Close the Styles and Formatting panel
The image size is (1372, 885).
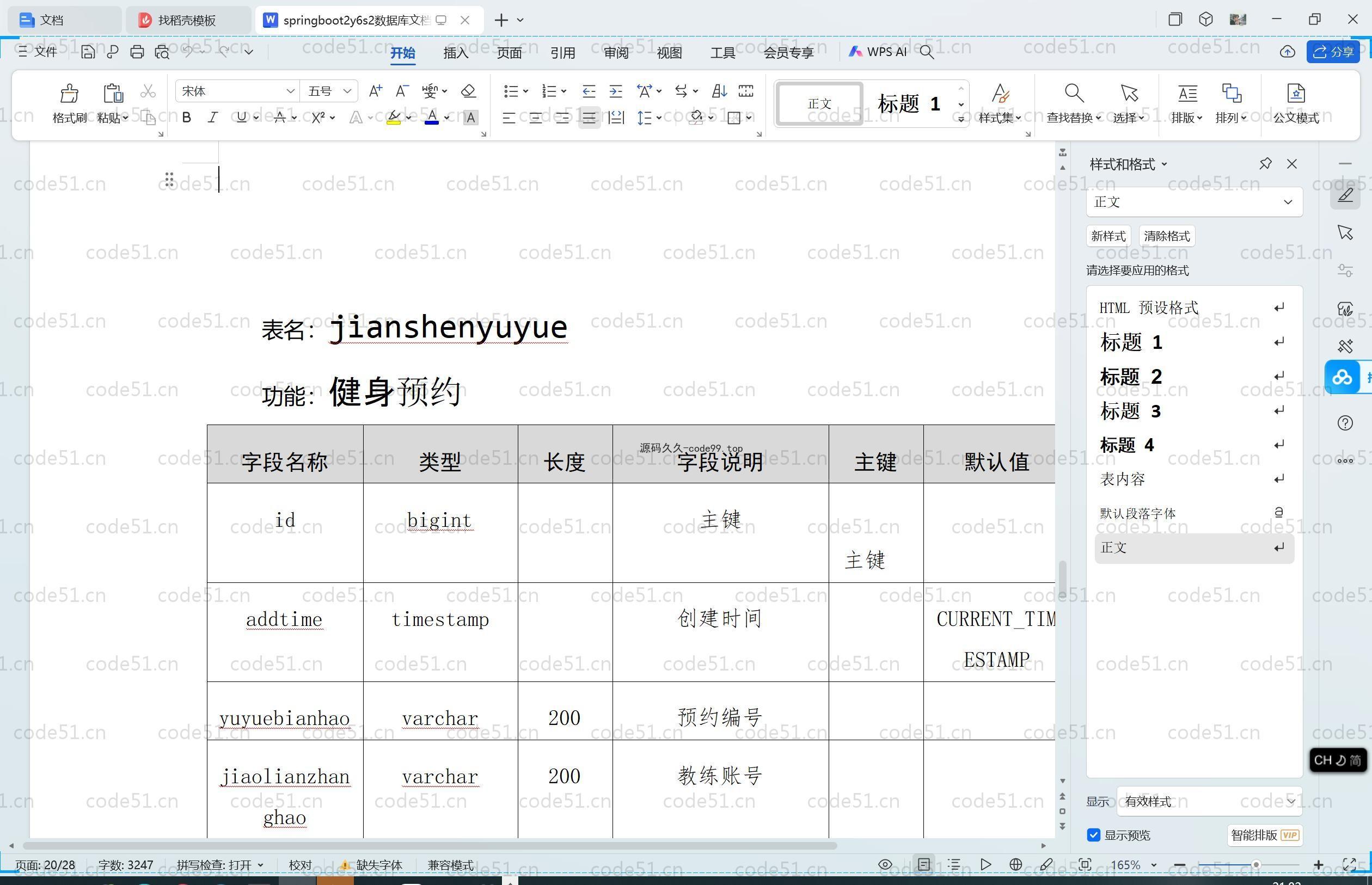pyautogui.click(x=1292, y=164)
